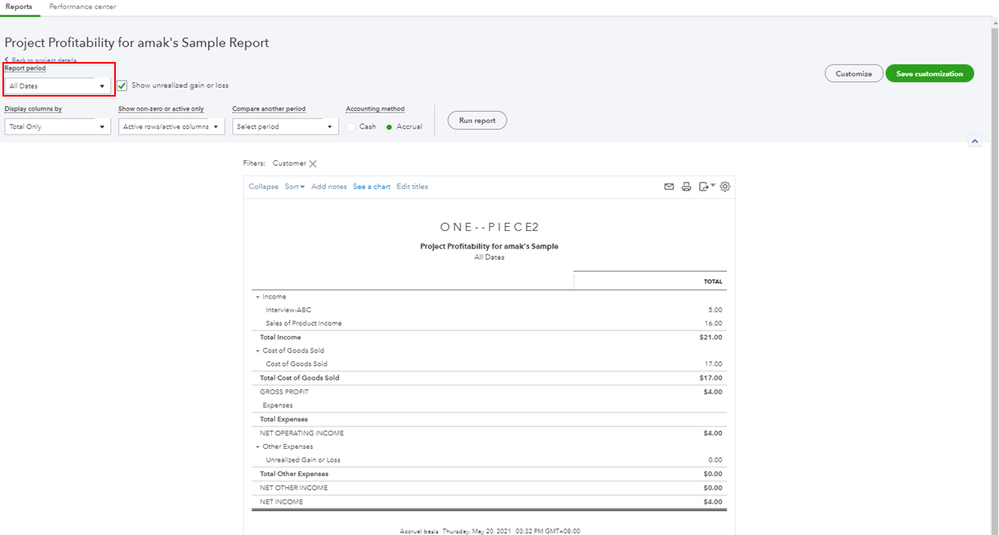Open the export report icon menu
999x535 pixels.
(706, 187)
